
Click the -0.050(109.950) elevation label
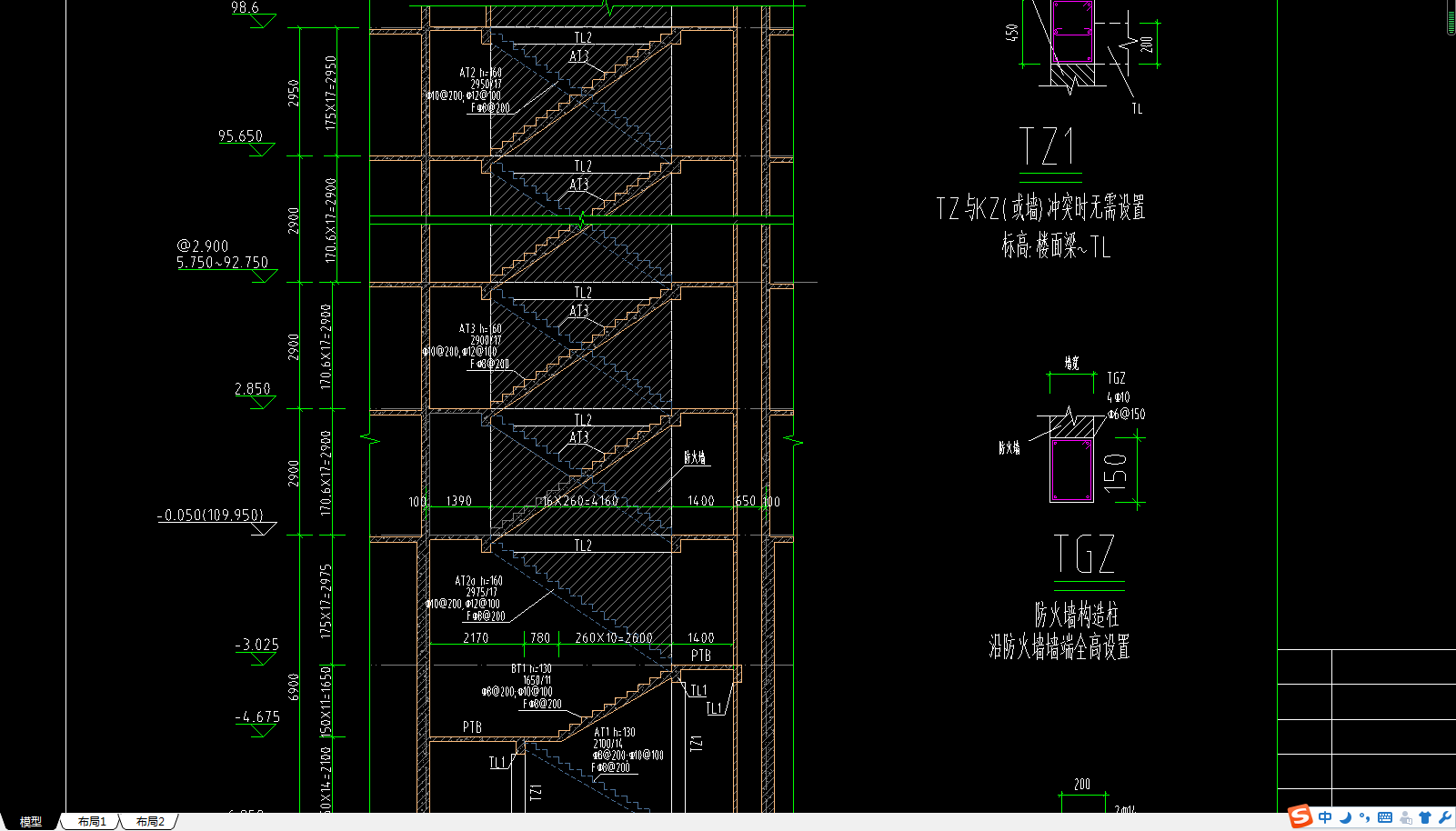point(210,516)
